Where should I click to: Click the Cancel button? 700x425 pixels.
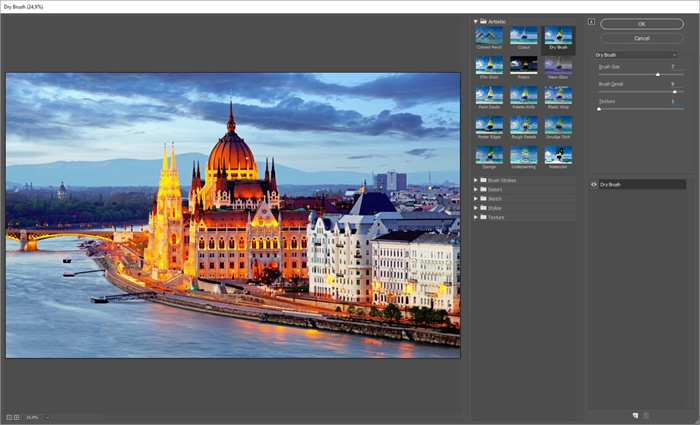point(641,38)
